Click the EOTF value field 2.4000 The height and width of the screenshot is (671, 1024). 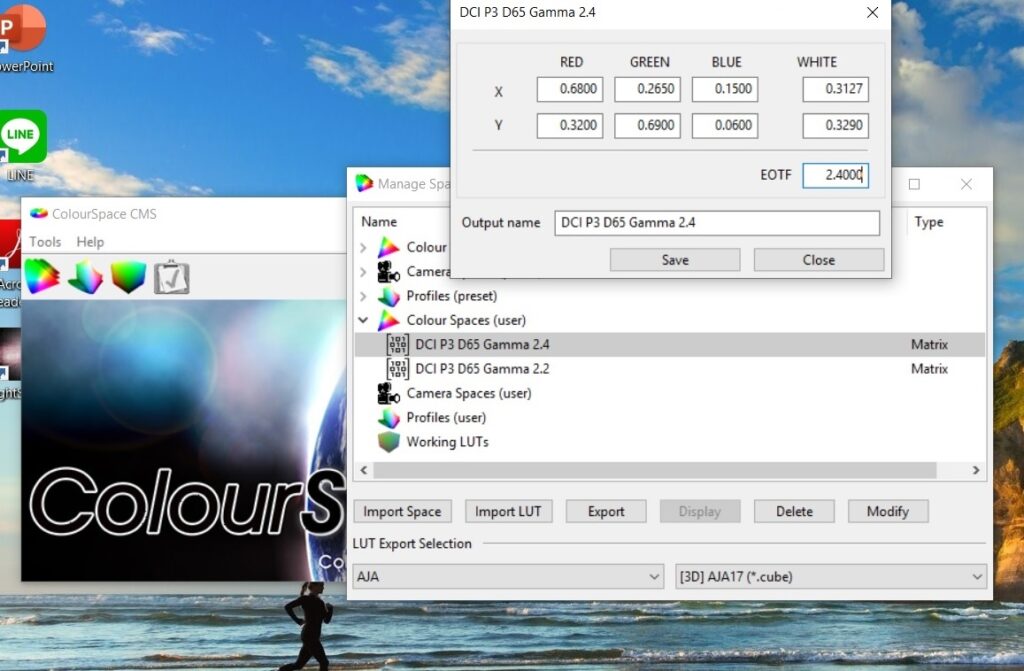pos(836,175)
